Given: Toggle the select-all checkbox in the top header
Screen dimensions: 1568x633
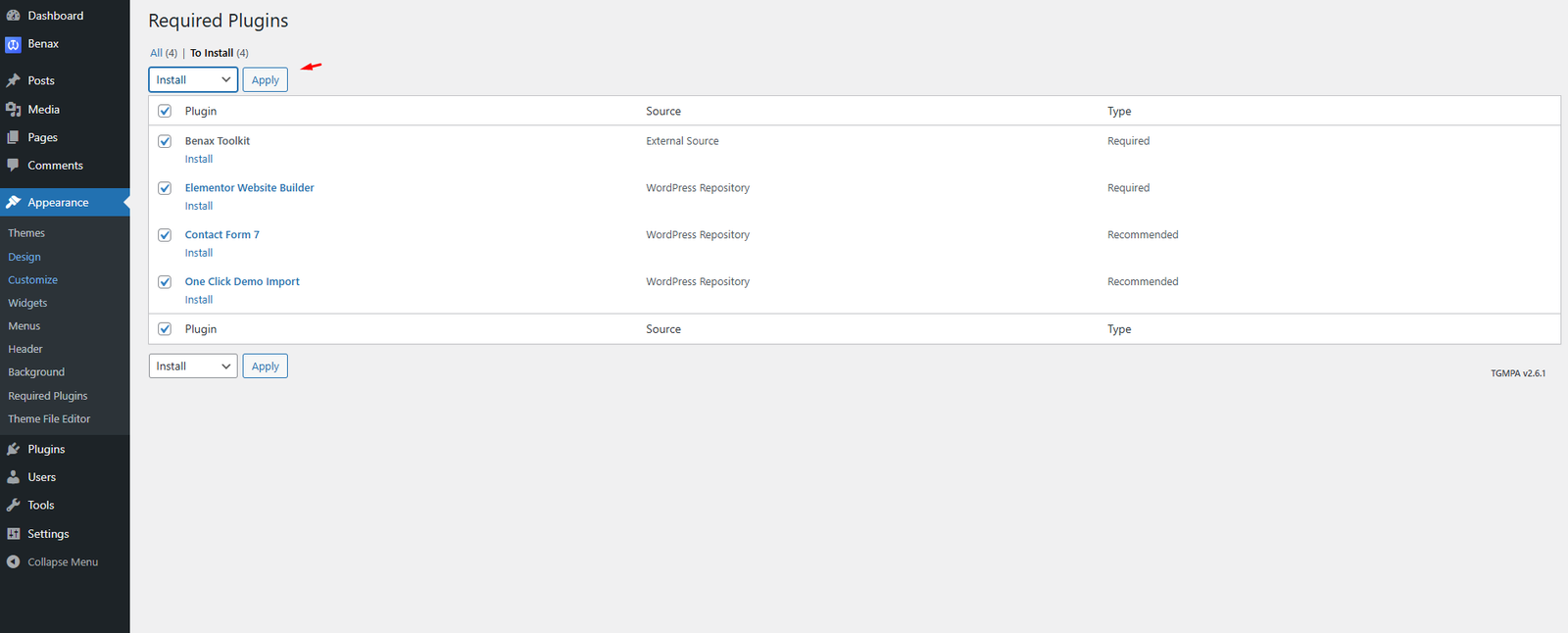Looking at the screenshot, I should (x=165, y=111).
